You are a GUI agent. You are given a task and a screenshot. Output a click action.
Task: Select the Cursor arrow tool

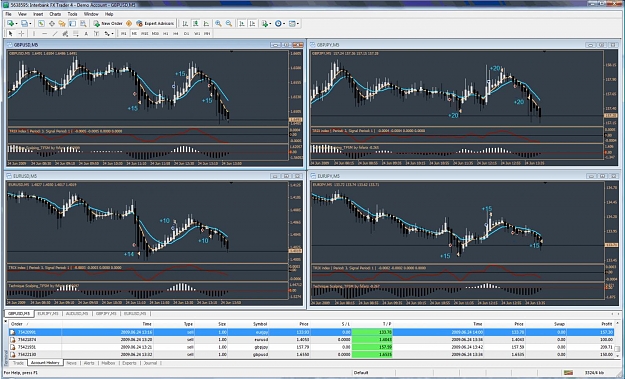point(10,34)
